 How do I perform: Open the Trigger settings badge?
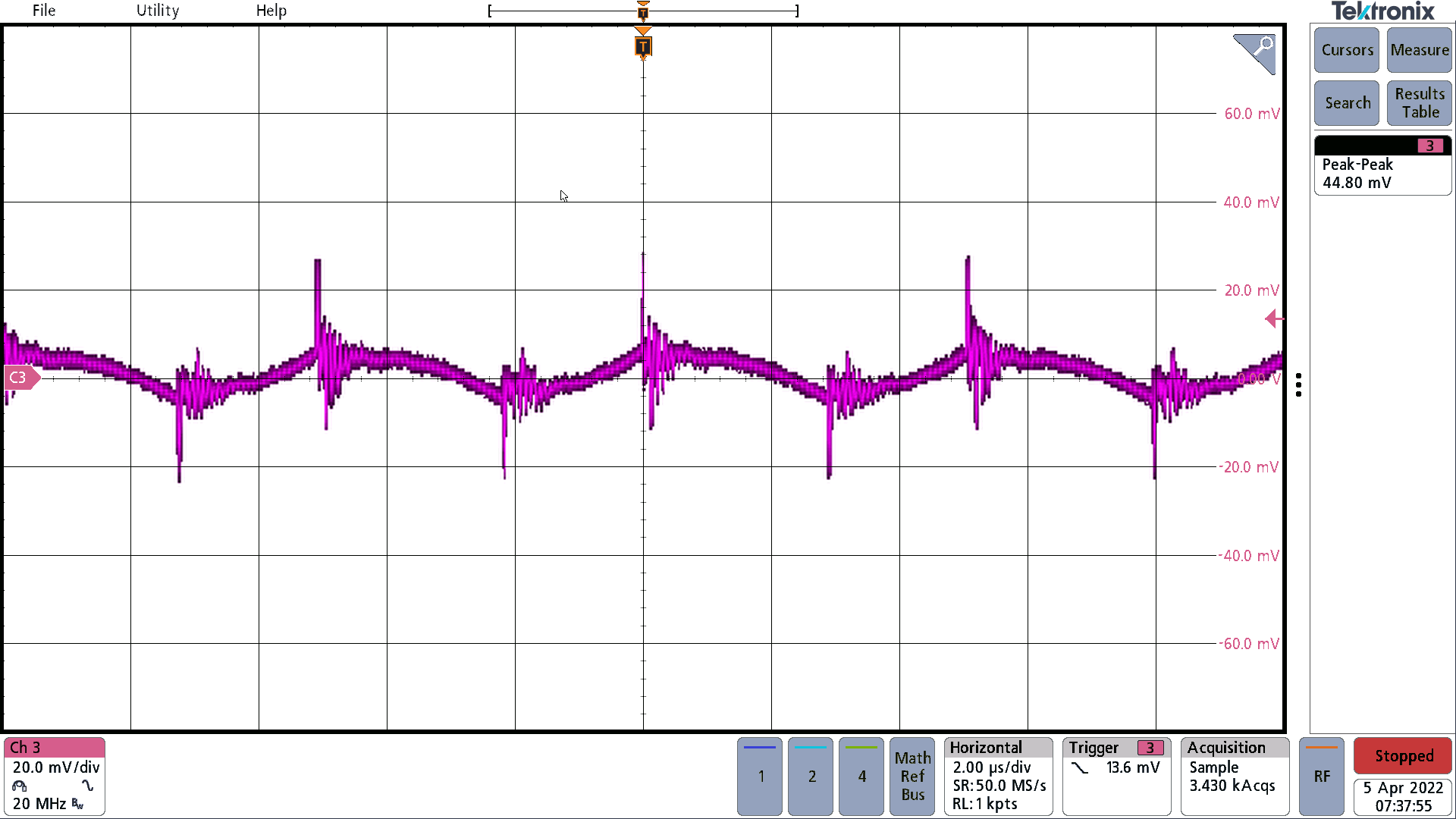tap(1117, 776)
